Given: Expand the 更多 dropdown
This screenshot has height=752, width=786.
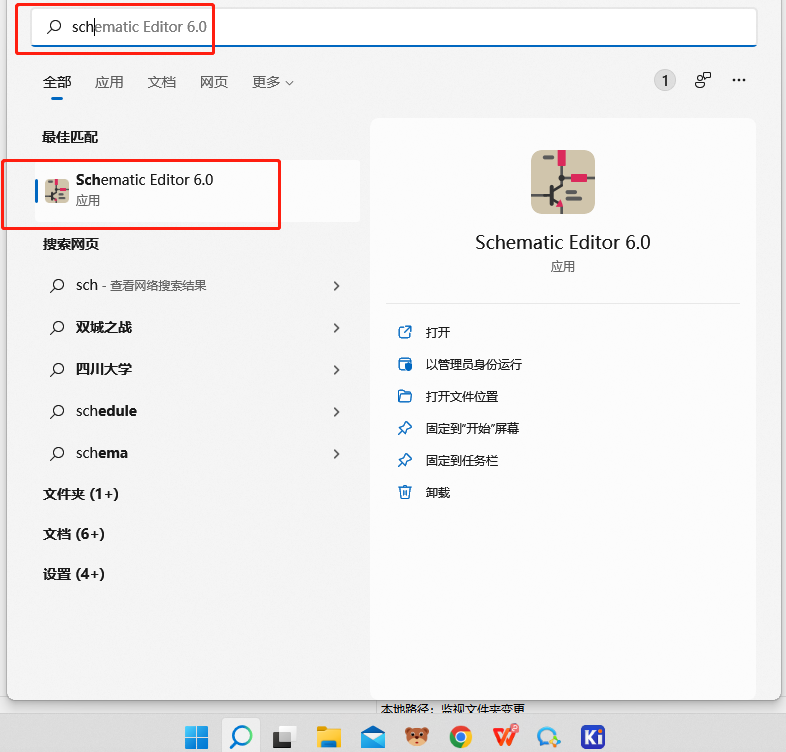Looking at the screenshot, I should point(272,82).
